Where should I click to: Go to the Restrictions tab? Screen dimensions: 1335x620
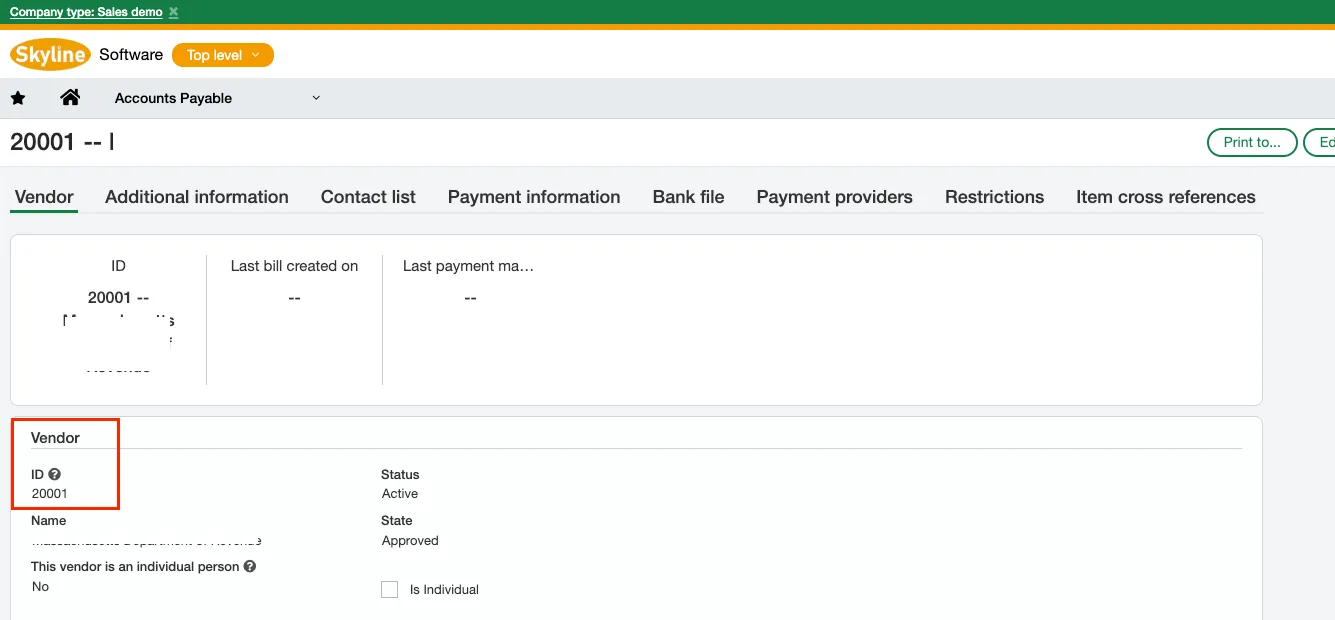994,197
